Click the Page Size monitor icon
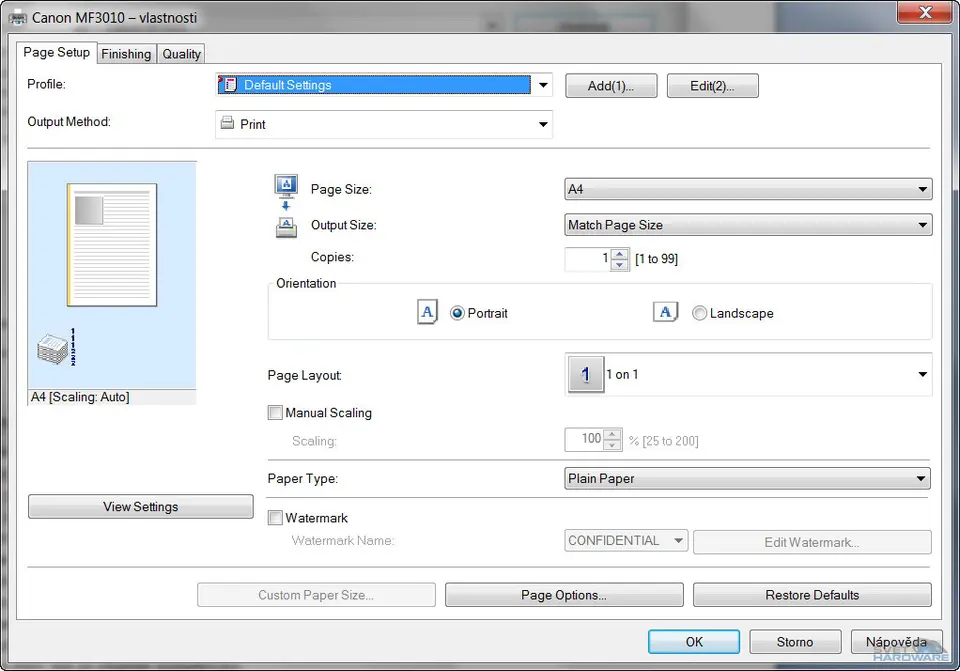The width and height of the screenshot is (960, 671). (x=286, y=186)
